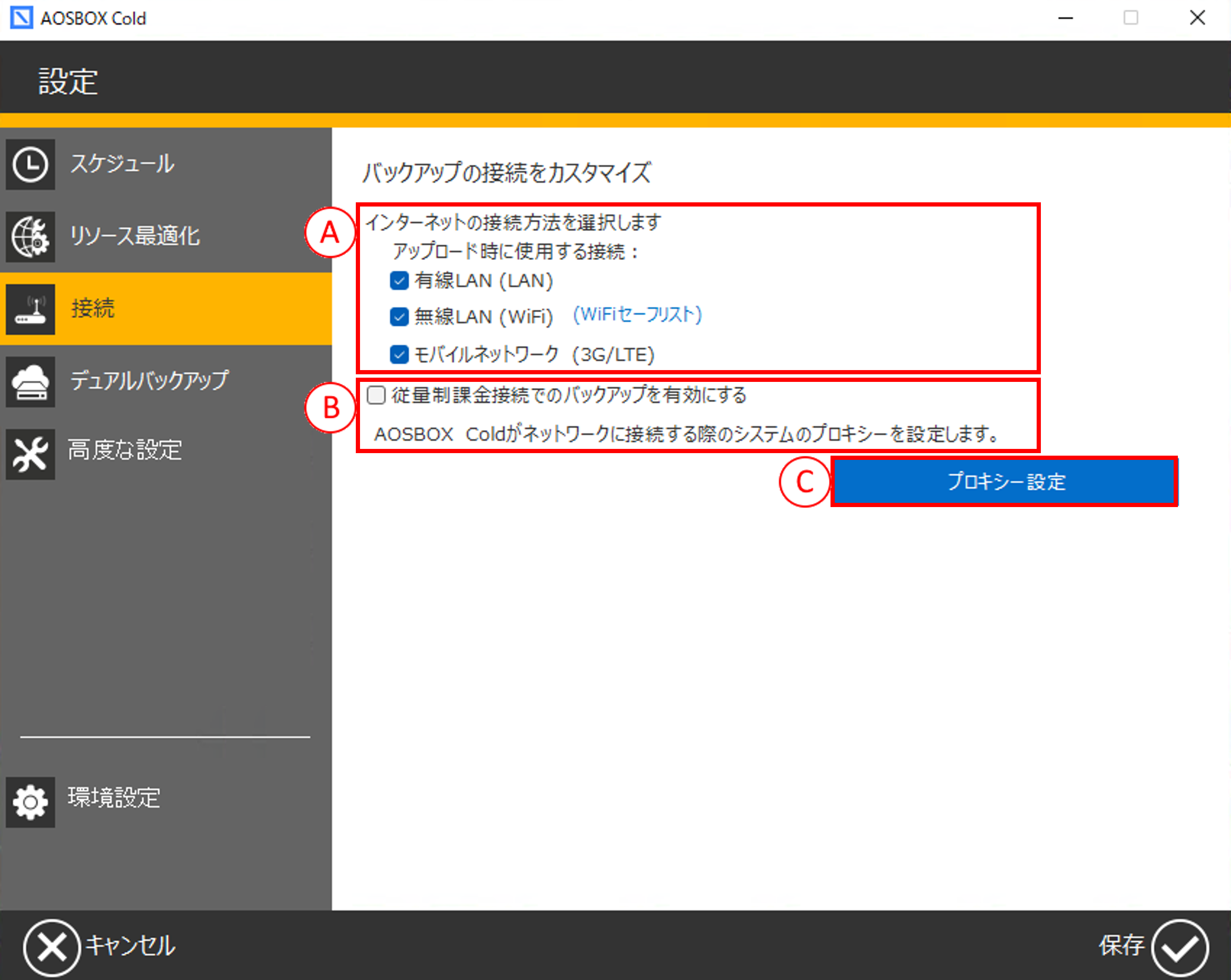This screenshot has width=1231, height=980.
Task: Click the globe-gear リソース最適化 icon
Action: click(x=30, y=236)
